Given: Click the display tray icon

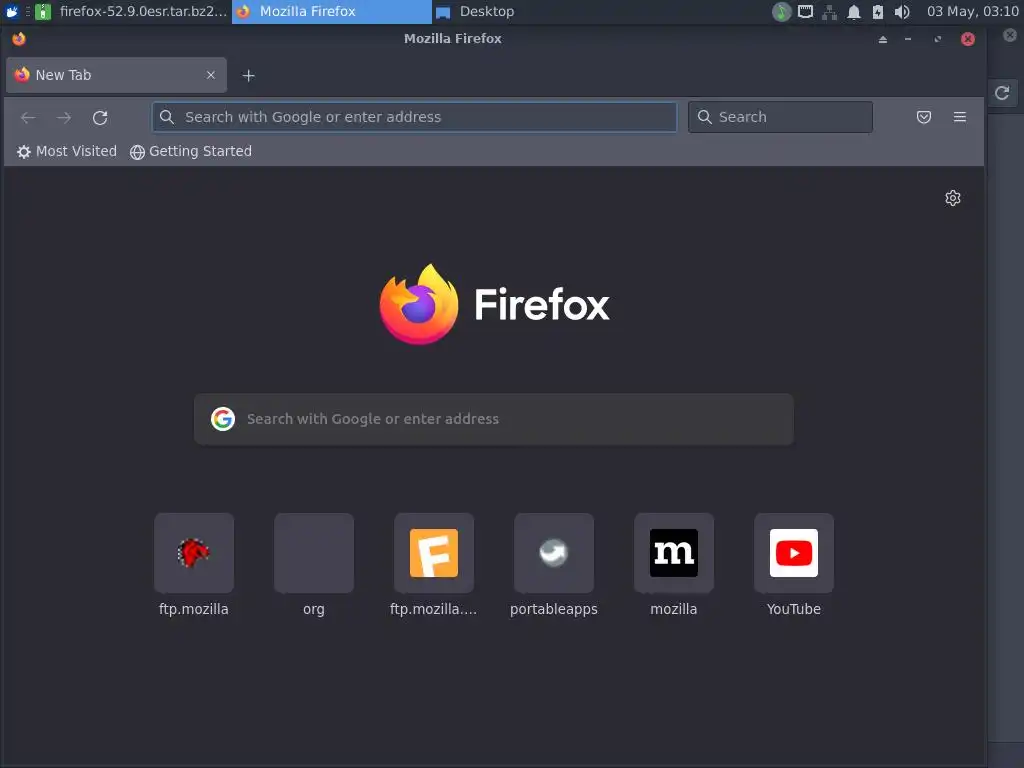Looking at the screenshot, I should pyautogui.click(x=806, y=12).
